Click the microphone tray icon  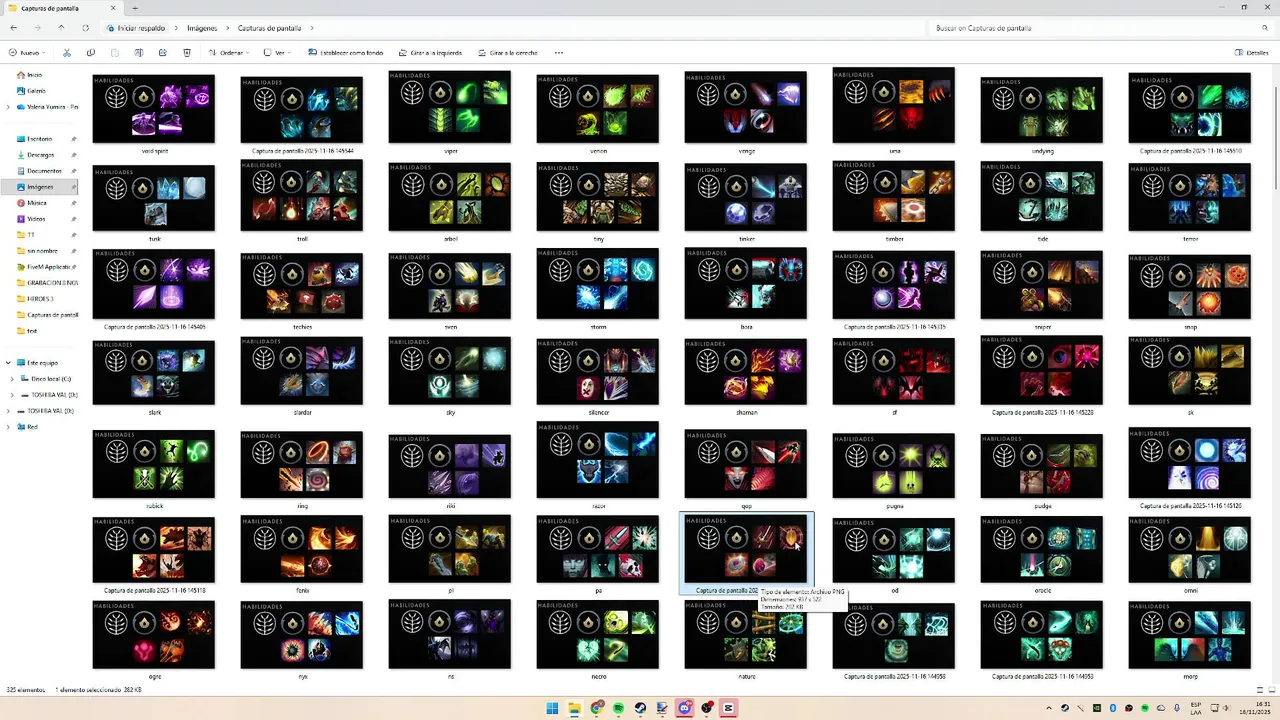pos(1177,708)
